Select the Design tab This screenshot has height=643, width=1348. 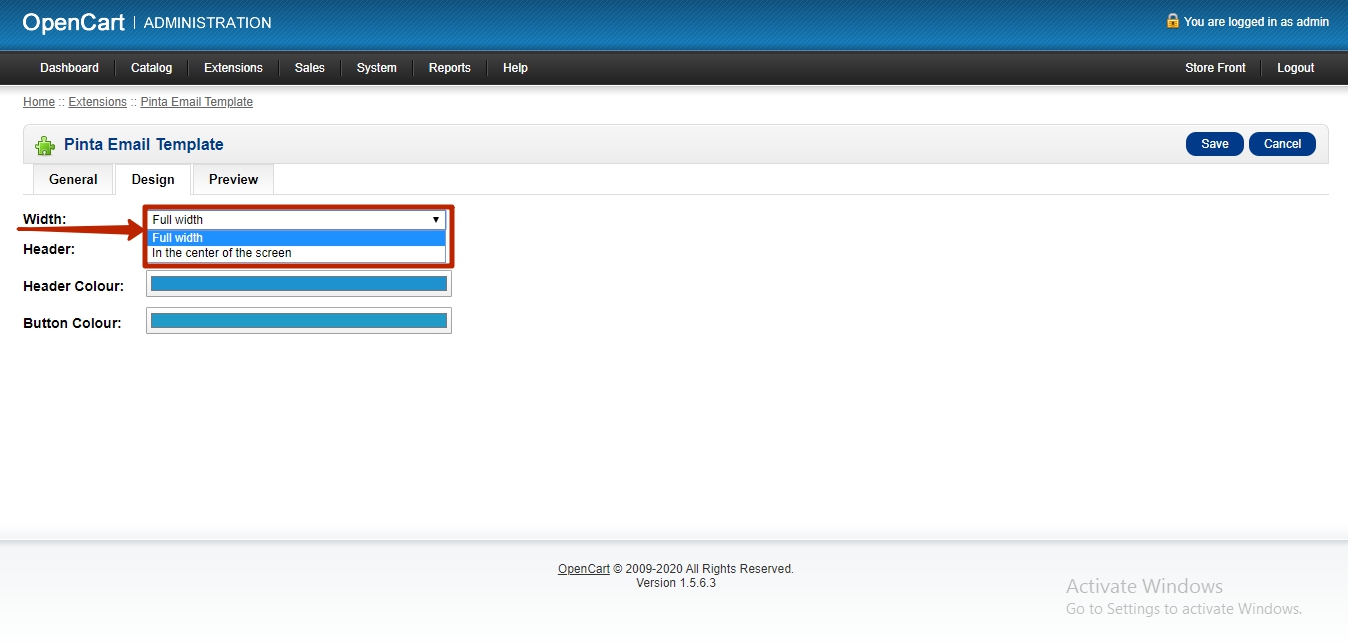153,180
